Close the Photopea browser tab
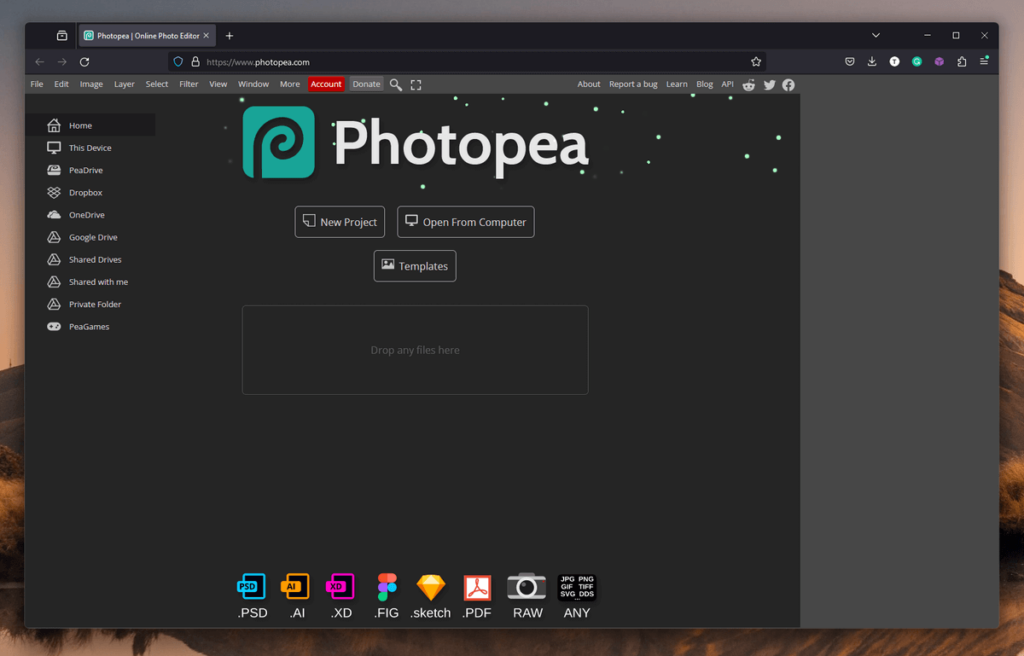1024x656 pixels. (x=206, y=35)
